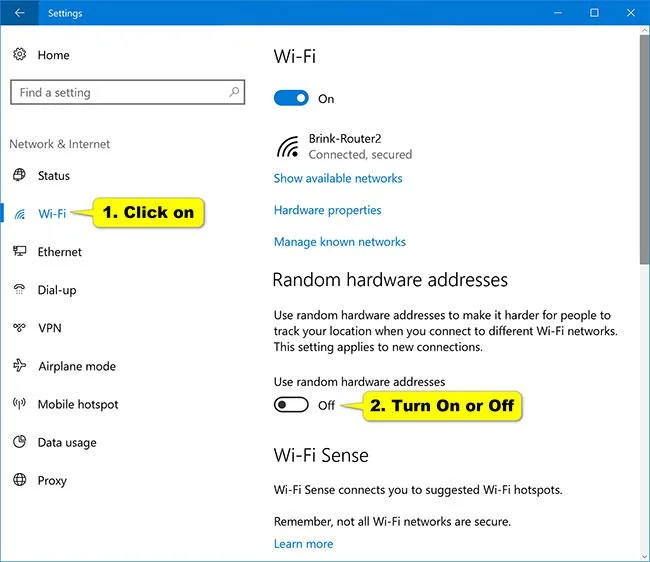The image size is (650, 562).
Task: Close the Settings window
Action: click(x=631, y=13)
